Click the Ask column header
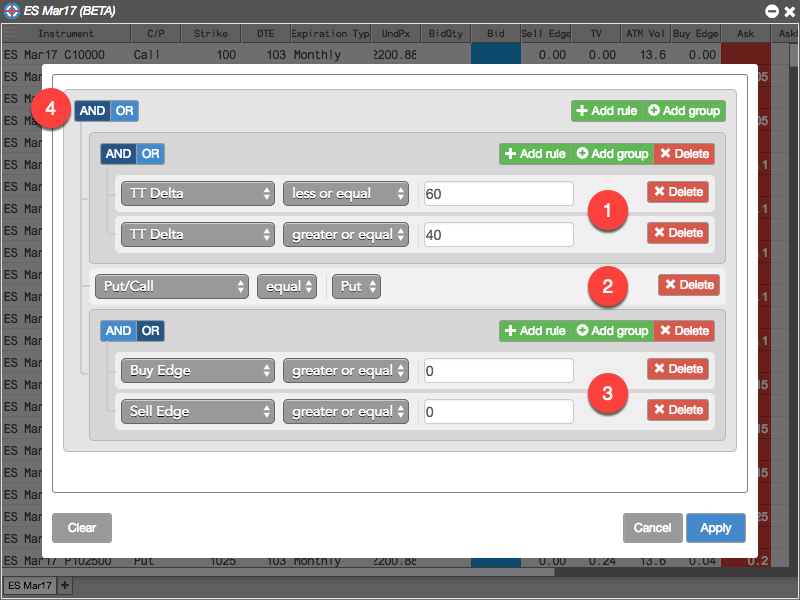 [745, 34]
